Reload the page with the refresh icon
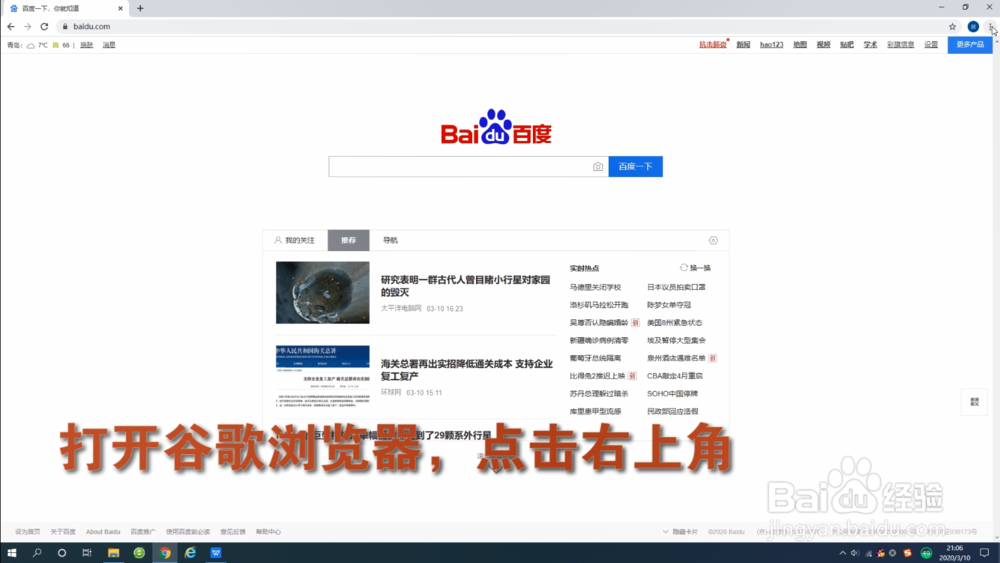 tap(44, 26)
